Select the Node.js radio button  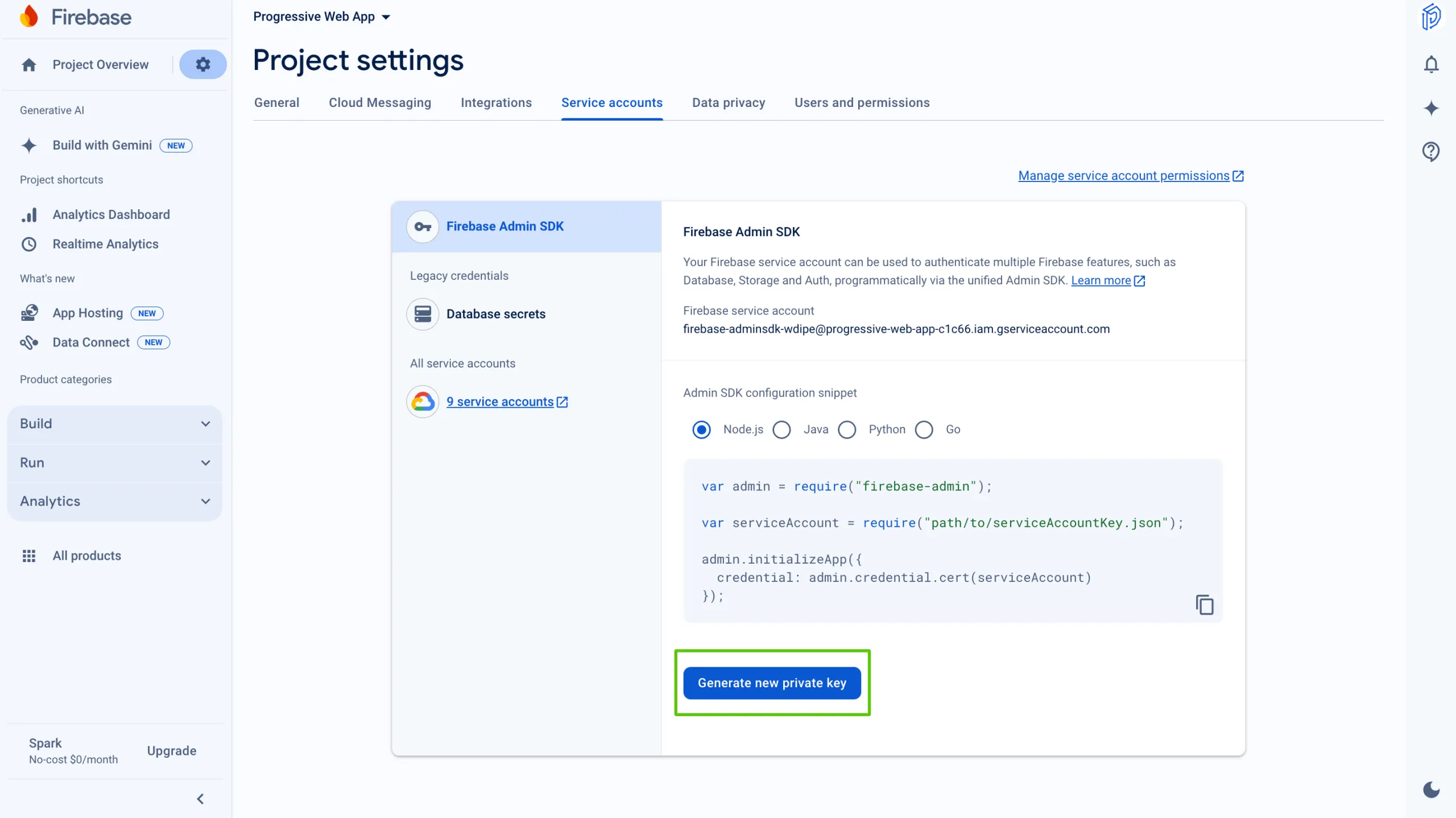click(x=701, y=429)
